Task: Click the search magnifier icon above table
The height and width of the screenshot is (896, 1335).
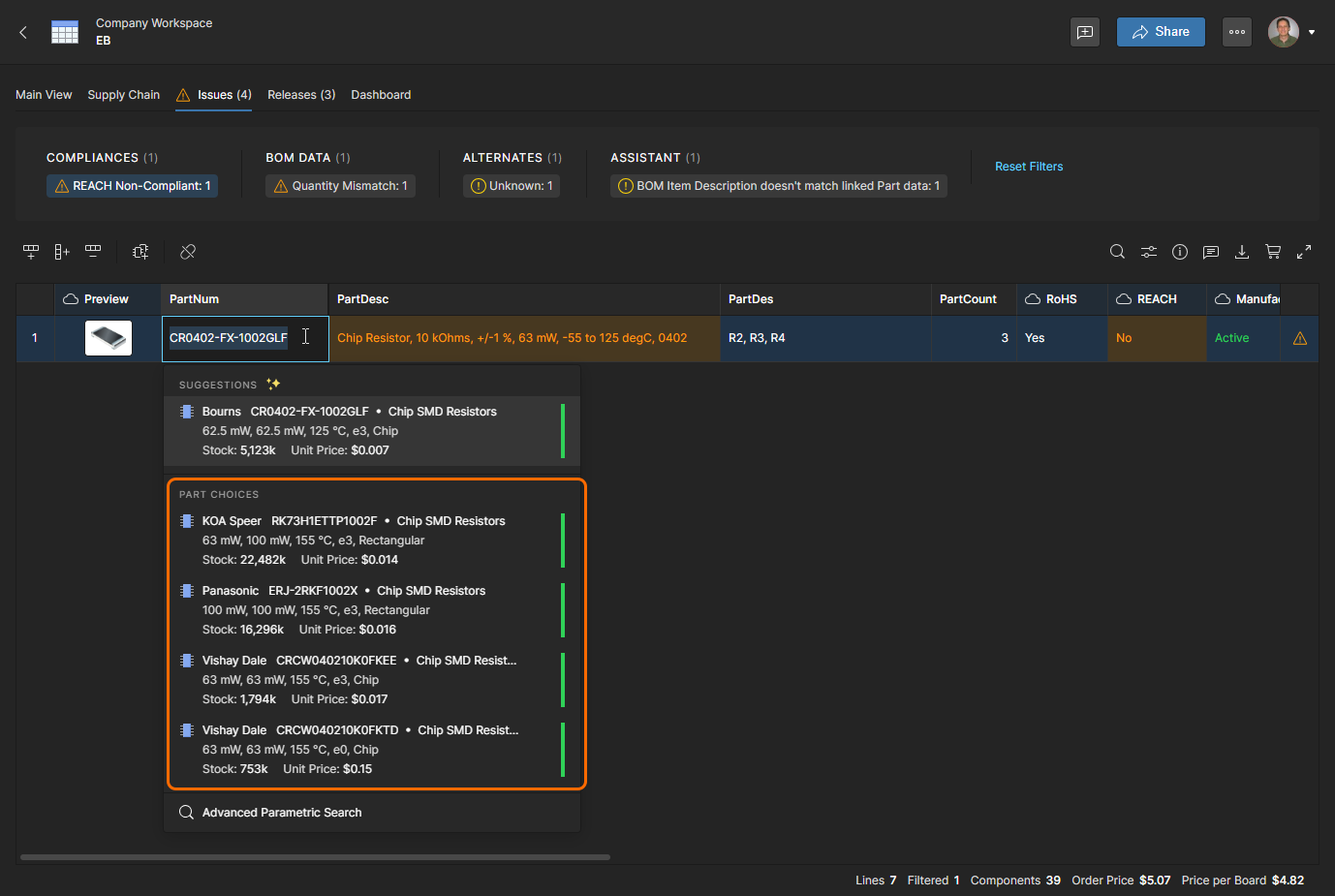Action: (1117, 252)
